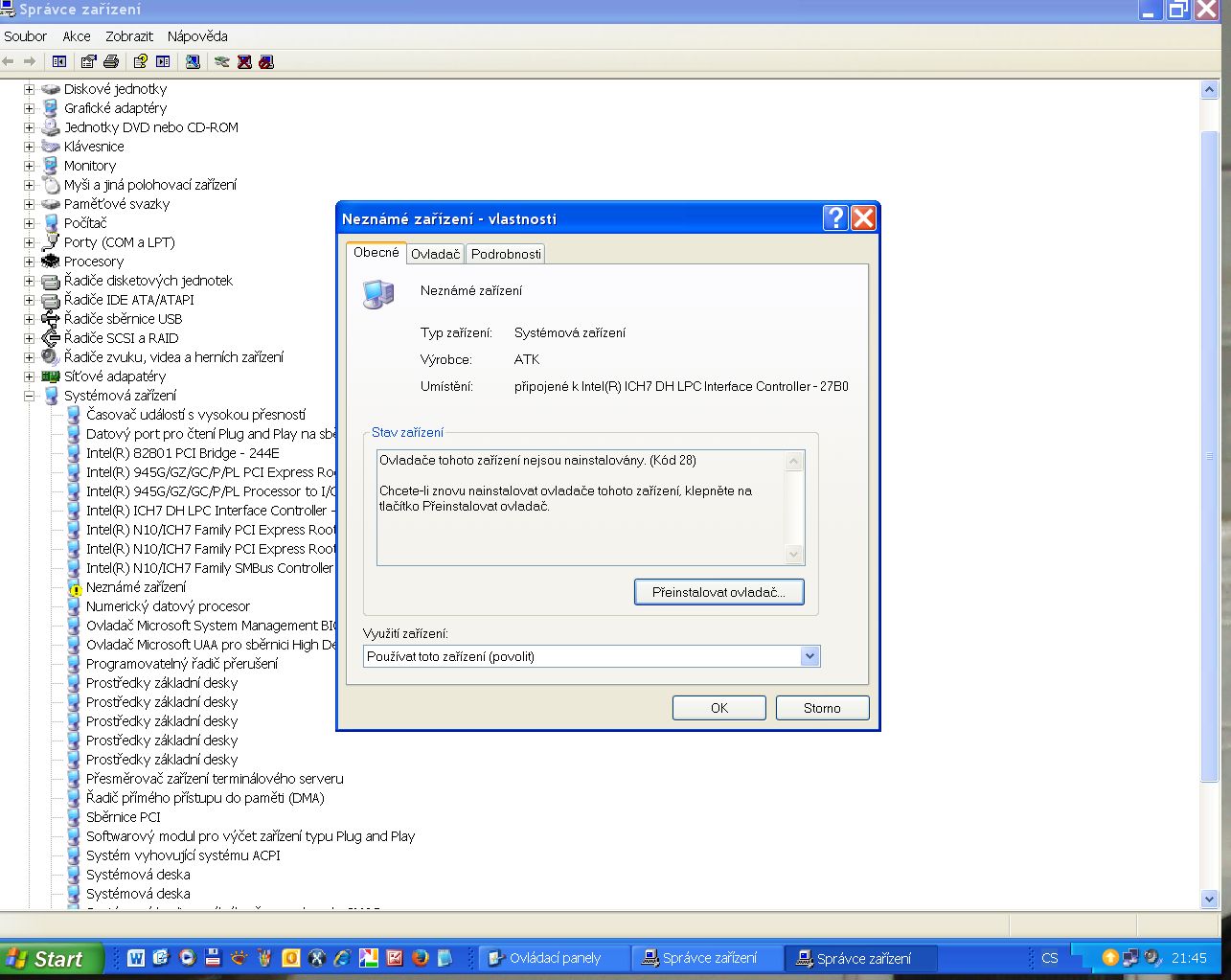The image size is (1231, 980).
Task: Click the mouse icon beside Myši a jiná polohovací zařízení
Action: point(51,185)
